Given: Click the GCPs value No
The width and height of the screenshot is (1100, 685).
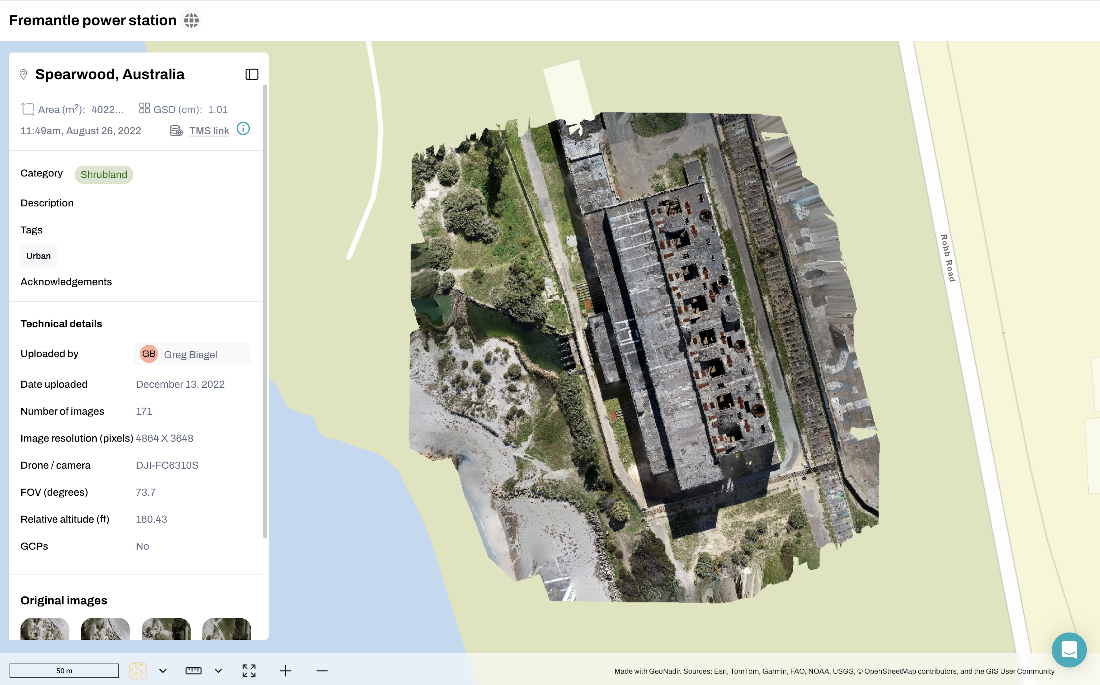Looking at the screenshot, I should (x=142, y=547).
